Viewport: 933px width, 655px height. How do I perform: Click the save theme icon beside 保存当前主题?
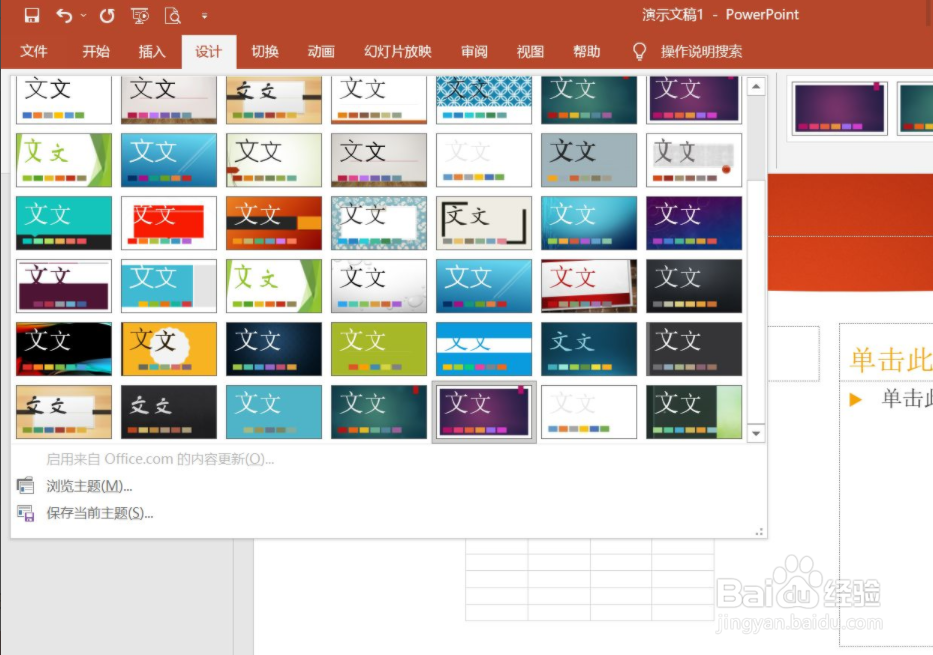25,513
